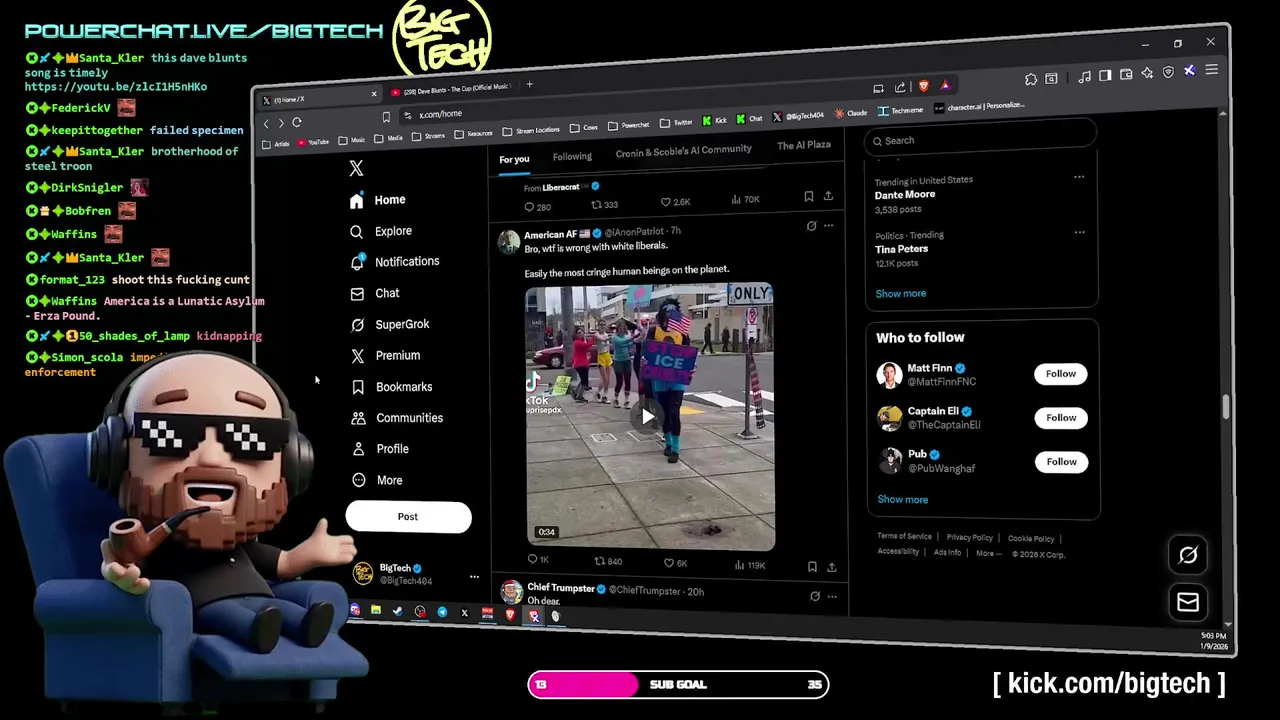Bookmark the American AF post
This screenshot has width=1280, height=720.
[812, 567]
